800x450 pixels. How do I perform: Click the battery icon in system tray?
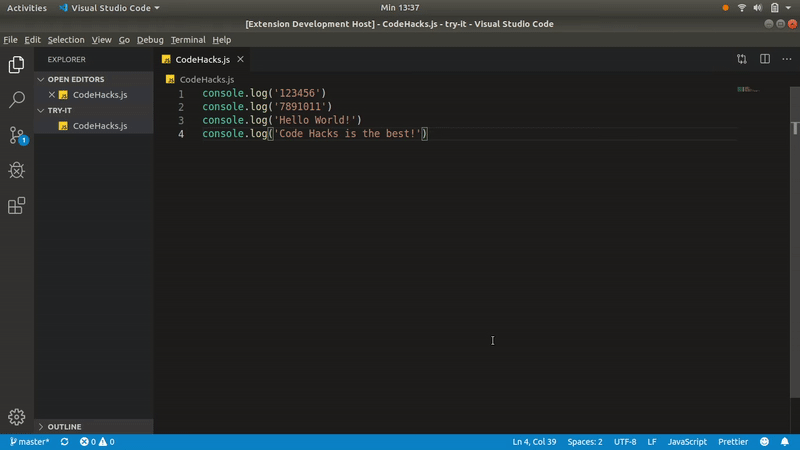(x=774, y=8)
